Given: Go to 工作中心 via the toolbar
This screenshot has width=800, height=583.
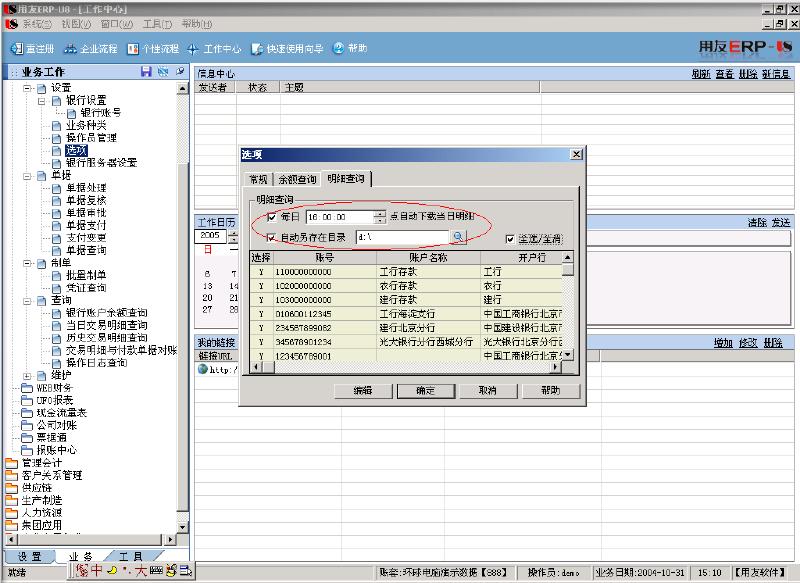Looking at the screenshot, I should [x=214, y=48].
